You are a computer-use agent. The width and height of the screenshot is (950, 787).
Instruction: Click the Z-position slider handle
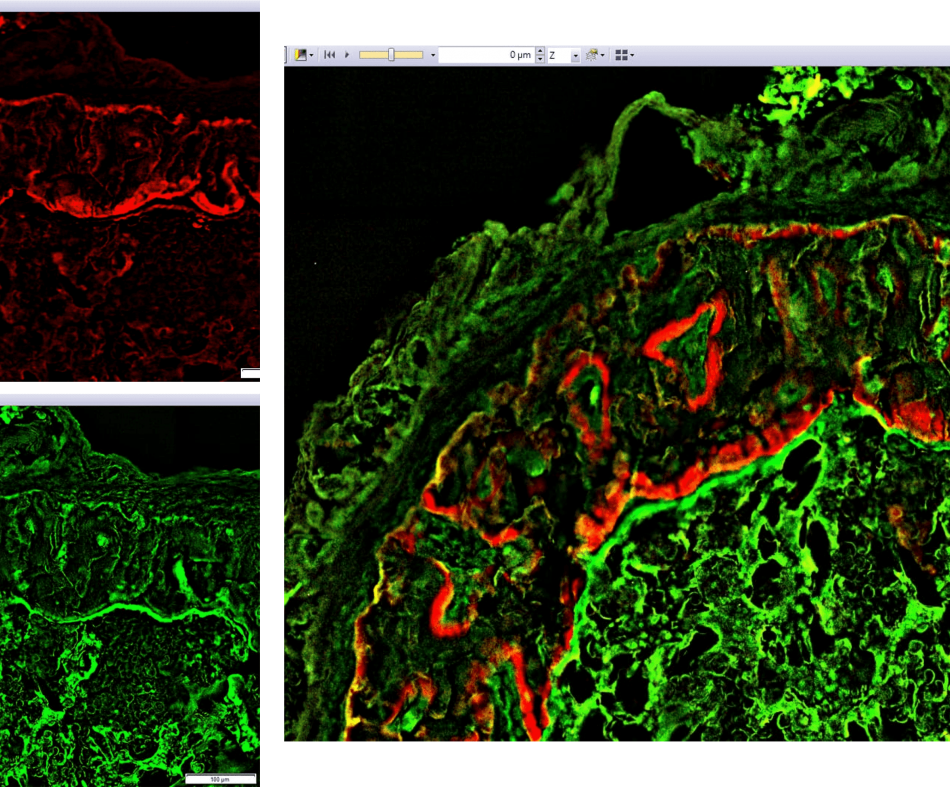[x=391, y=55]
